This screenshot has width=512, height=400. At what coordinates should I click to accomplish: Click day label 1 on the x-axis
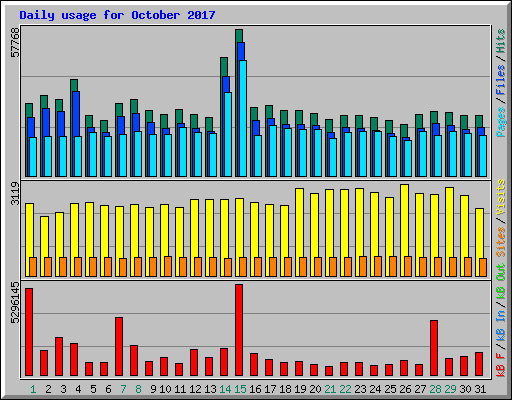pyautogui.click(x=33, y=389)
